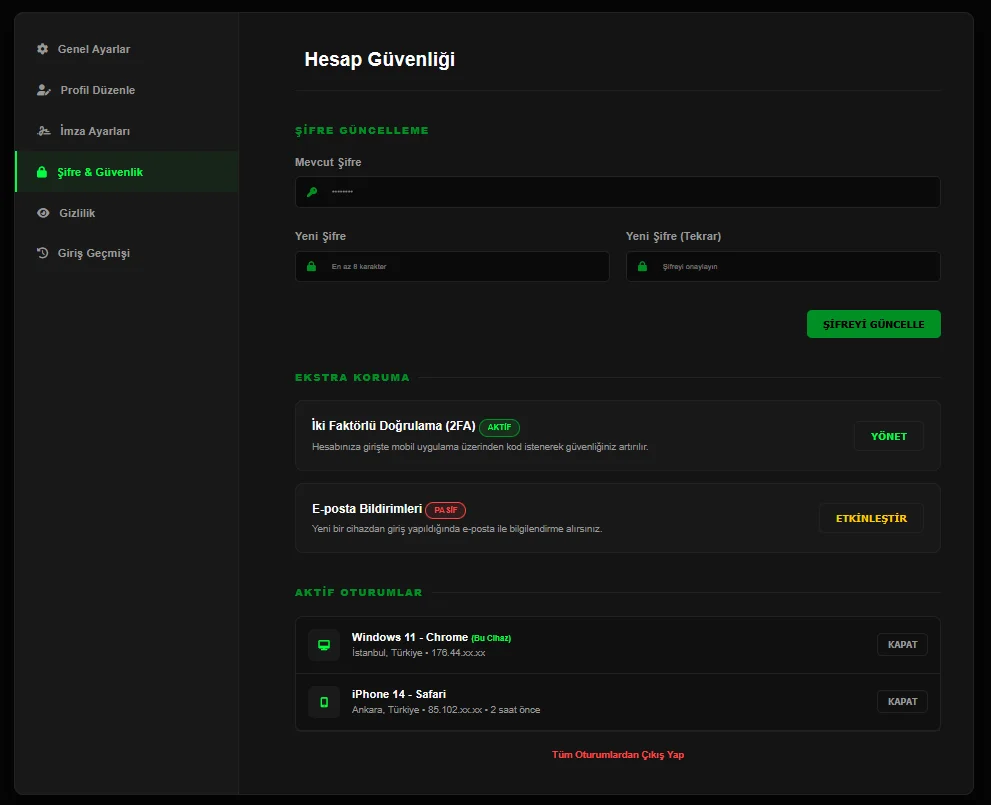Focus the Mevcut Şifre password field
The width and height of the screenshot is (991, 805).
point(617,192)
